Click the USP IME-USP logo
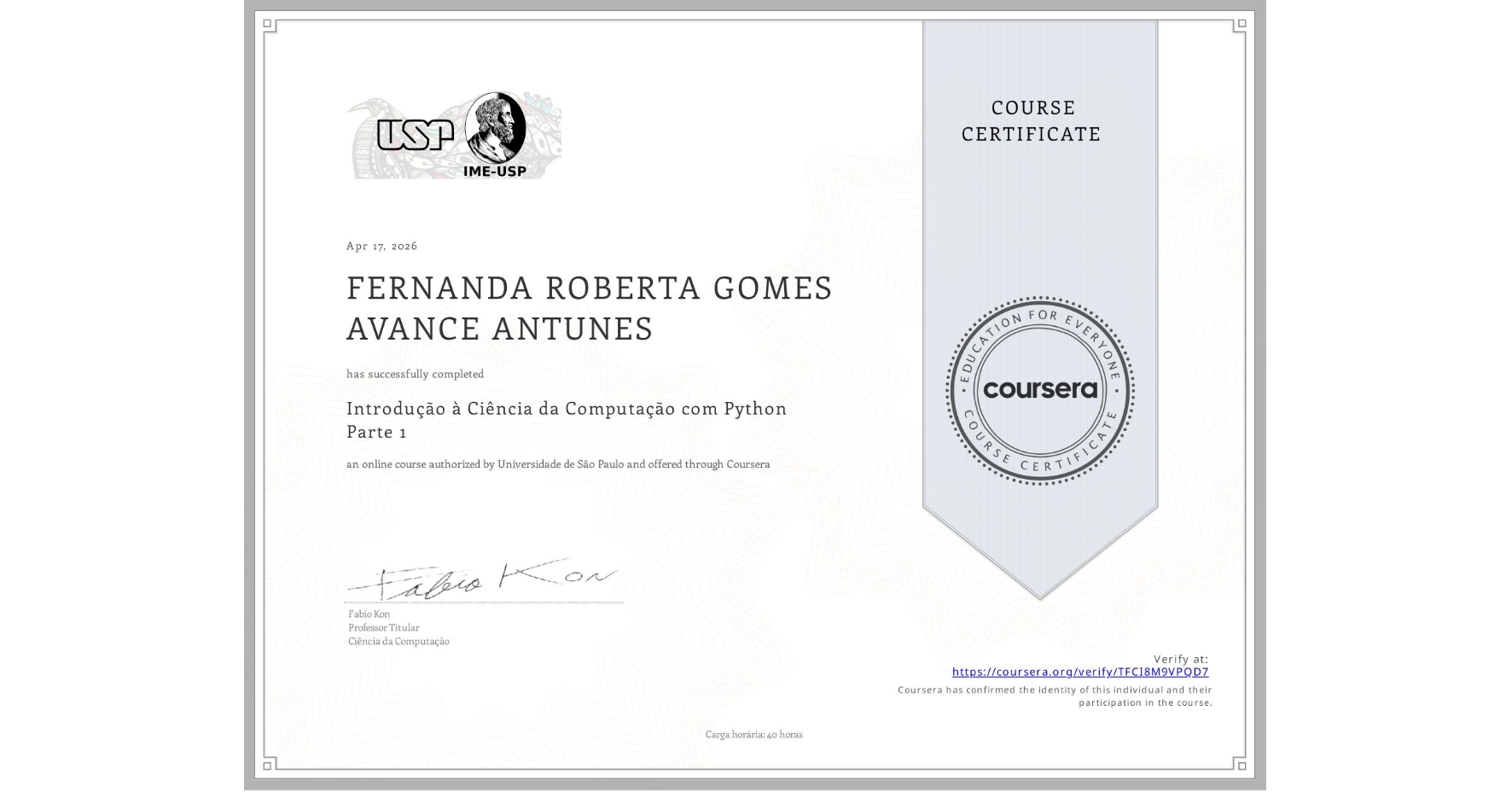The width and height of the screenshot is (1512, 792). click(x=454, y=136)
